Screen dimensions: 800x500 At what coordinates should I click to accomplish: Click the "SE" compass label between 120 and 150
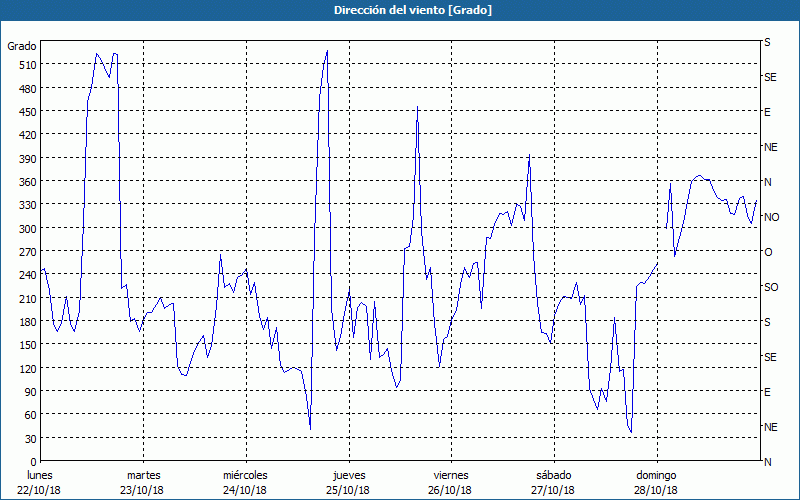pyautogui.click(x=770, y=357)
